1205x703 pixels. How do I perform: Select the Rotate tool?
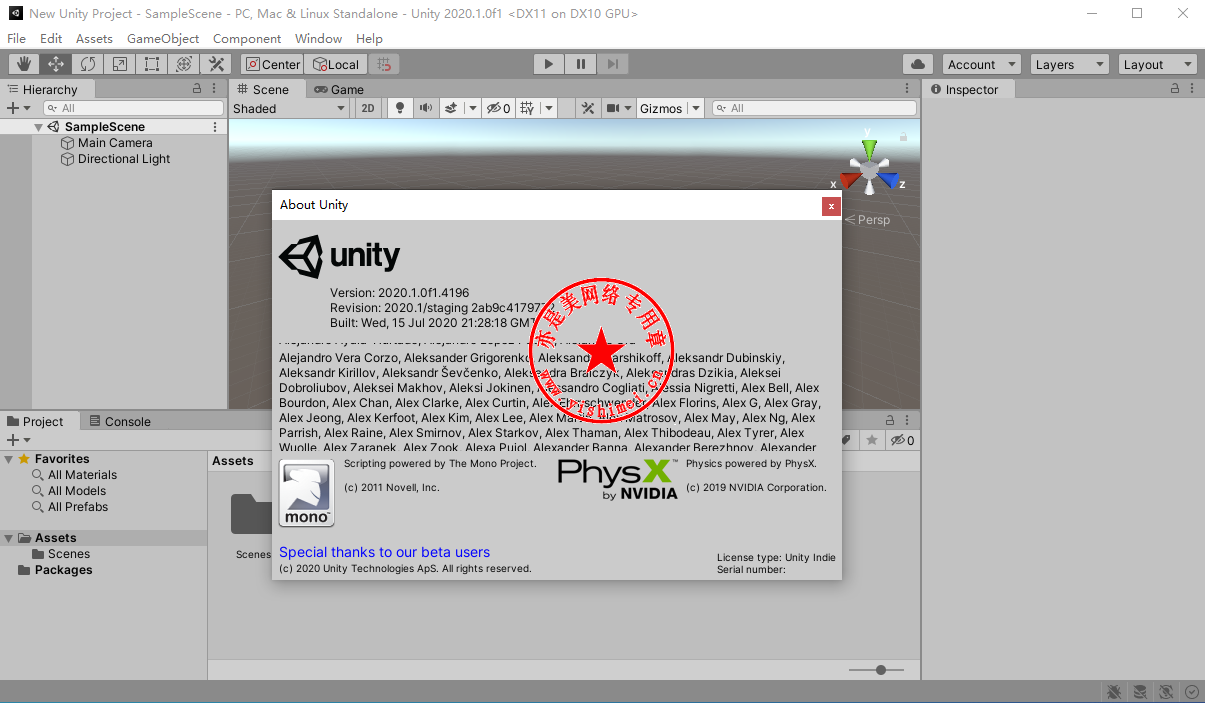click(88, 64)
